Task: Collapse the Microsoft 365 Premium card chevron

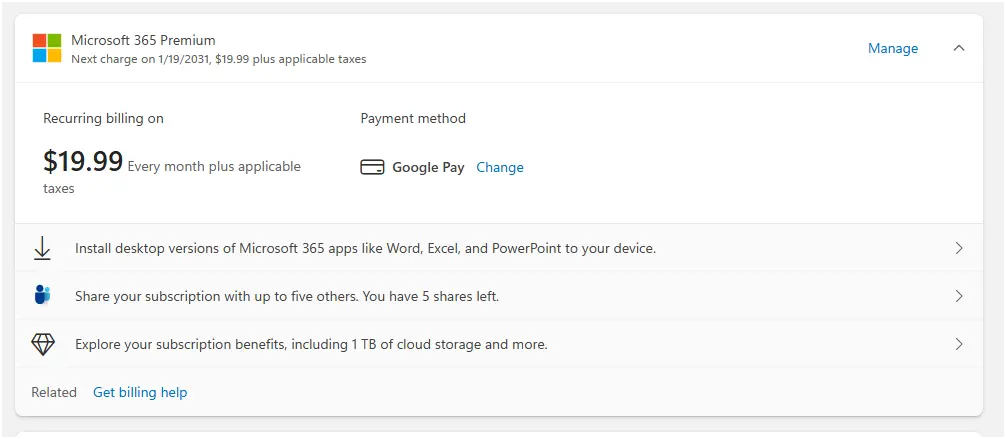Action: pyautogui.click(x=959, y=48)
